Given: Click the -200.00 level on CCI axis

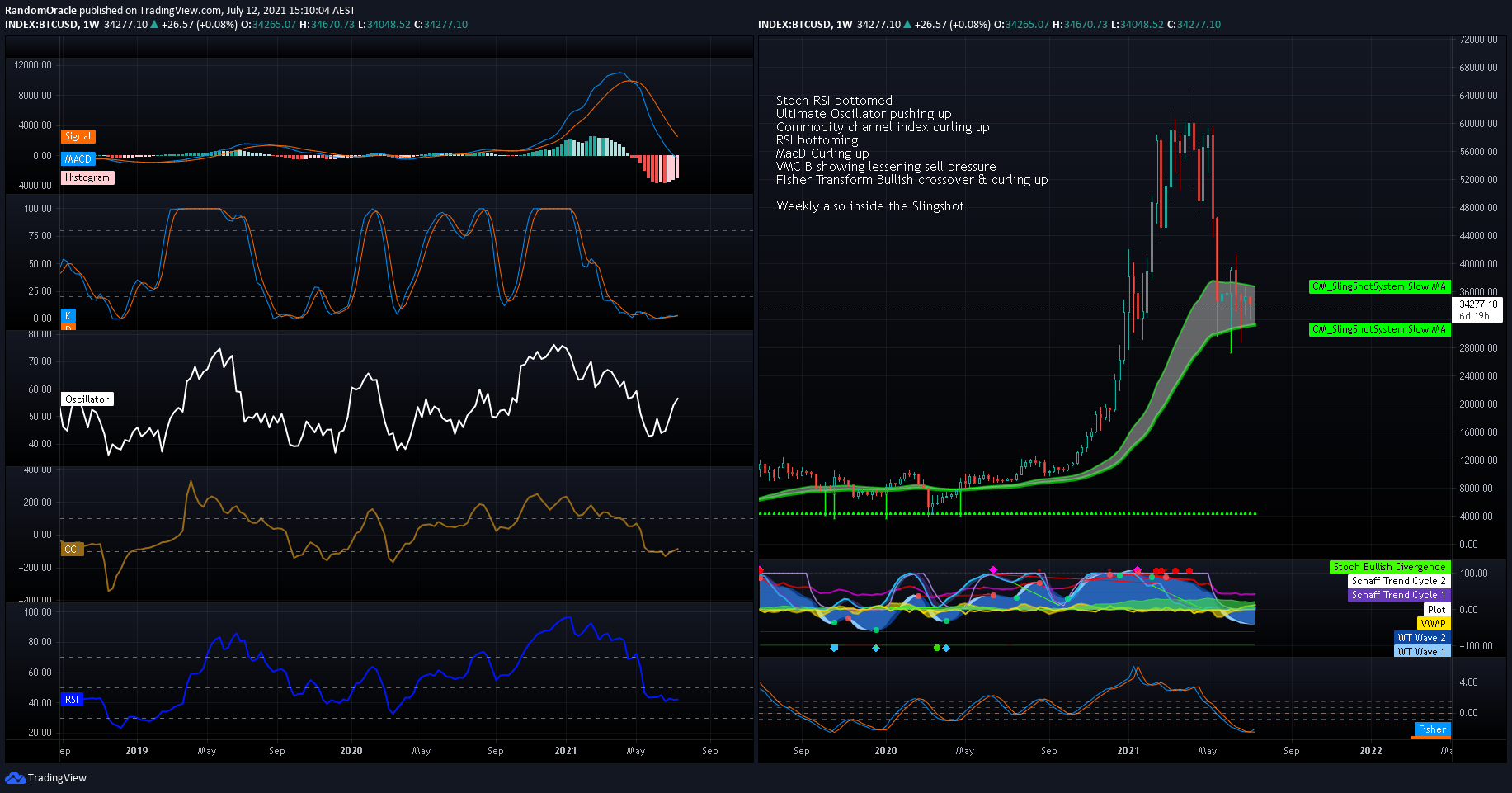Looking at the screenshot, I should (34, 568).
